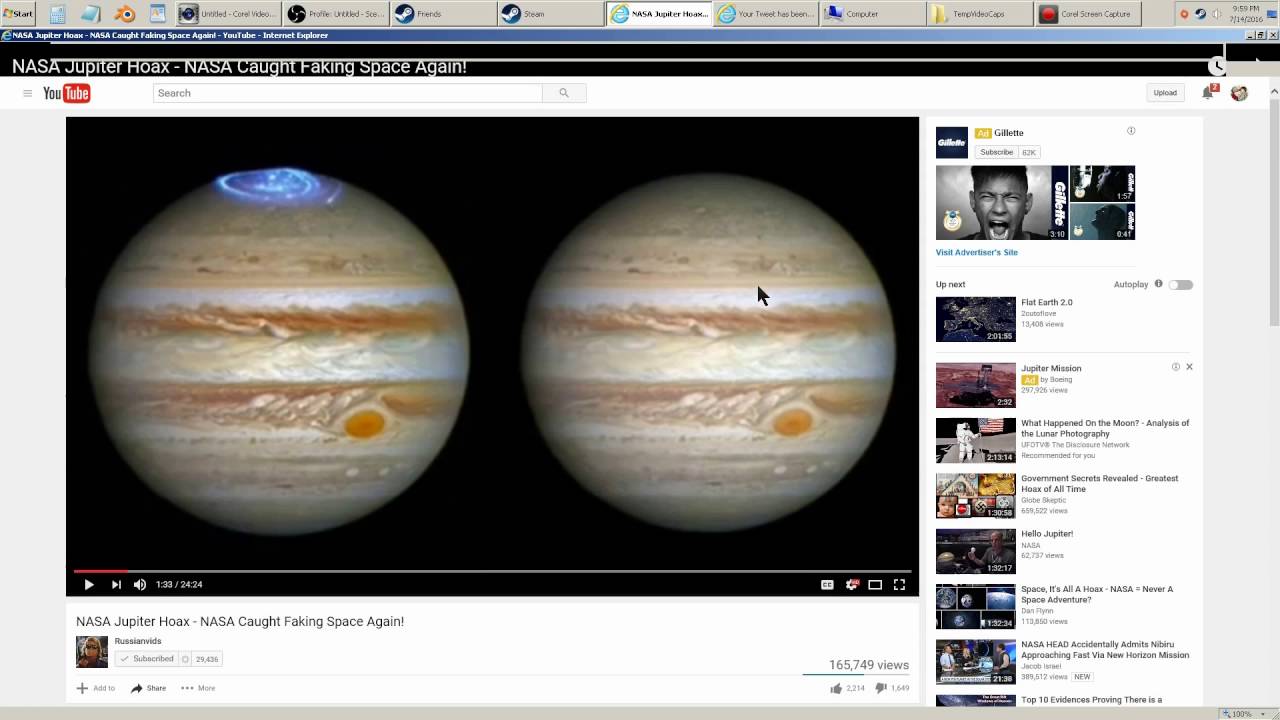
Task: Seek on the video progress bar
Action: pos(492,571)
